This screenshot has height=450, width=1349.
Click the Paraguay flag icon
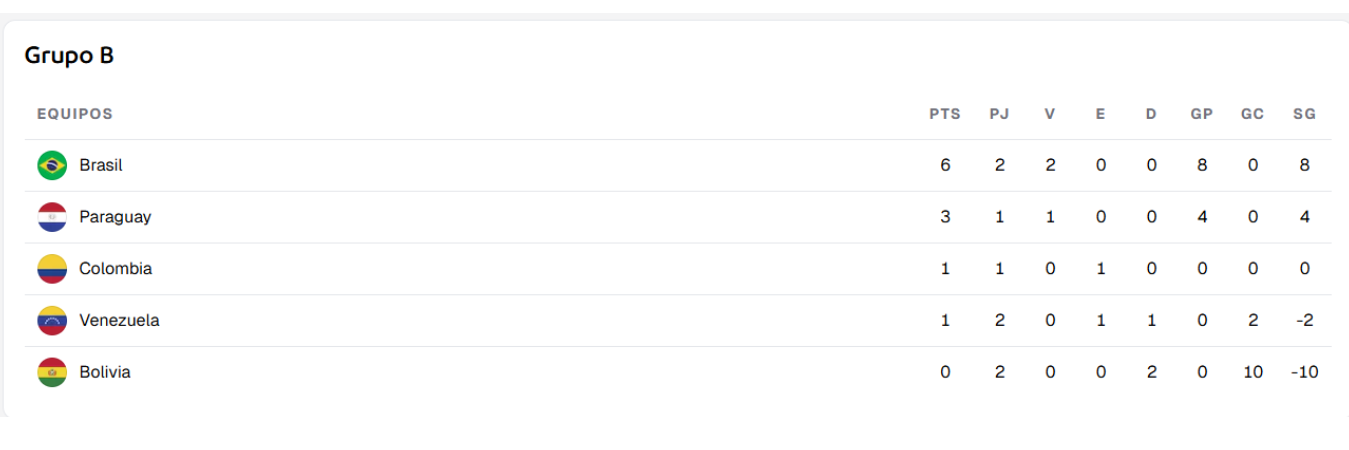click(x=52, y=217)
